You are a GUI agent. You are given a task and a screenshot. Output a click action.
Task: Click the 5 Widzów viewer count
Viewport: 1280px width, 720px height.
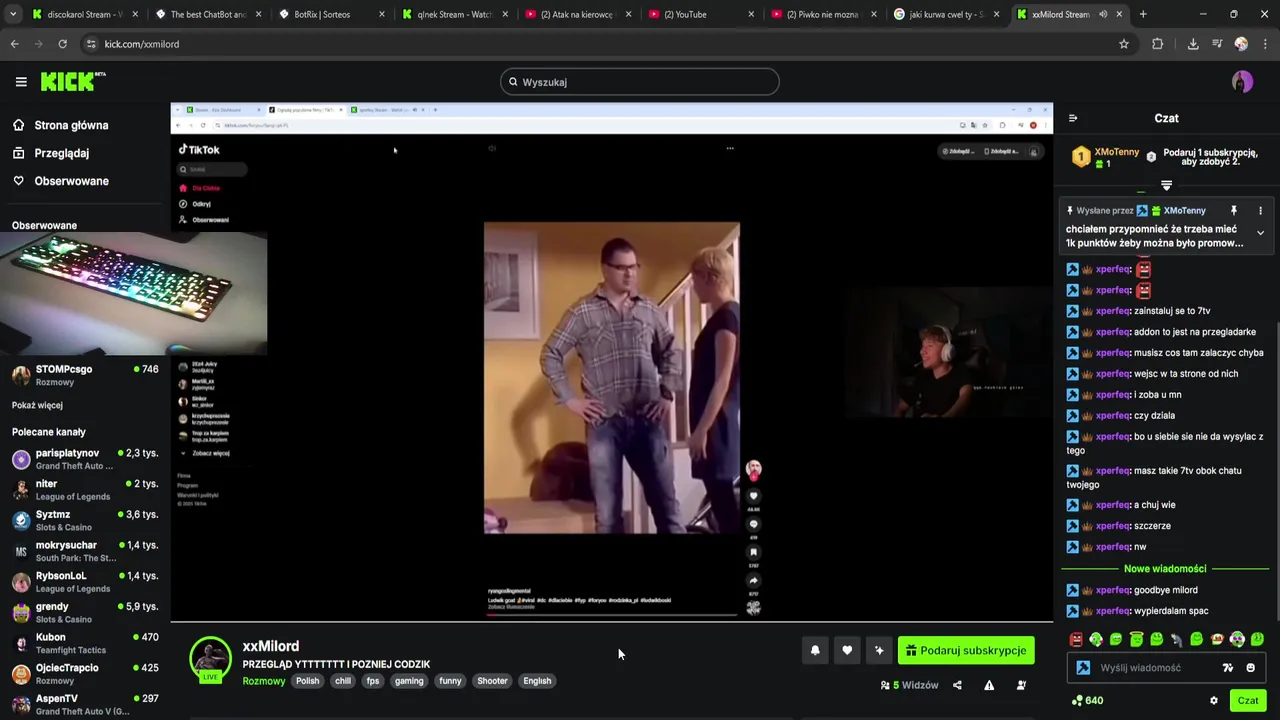pos(909,685)
